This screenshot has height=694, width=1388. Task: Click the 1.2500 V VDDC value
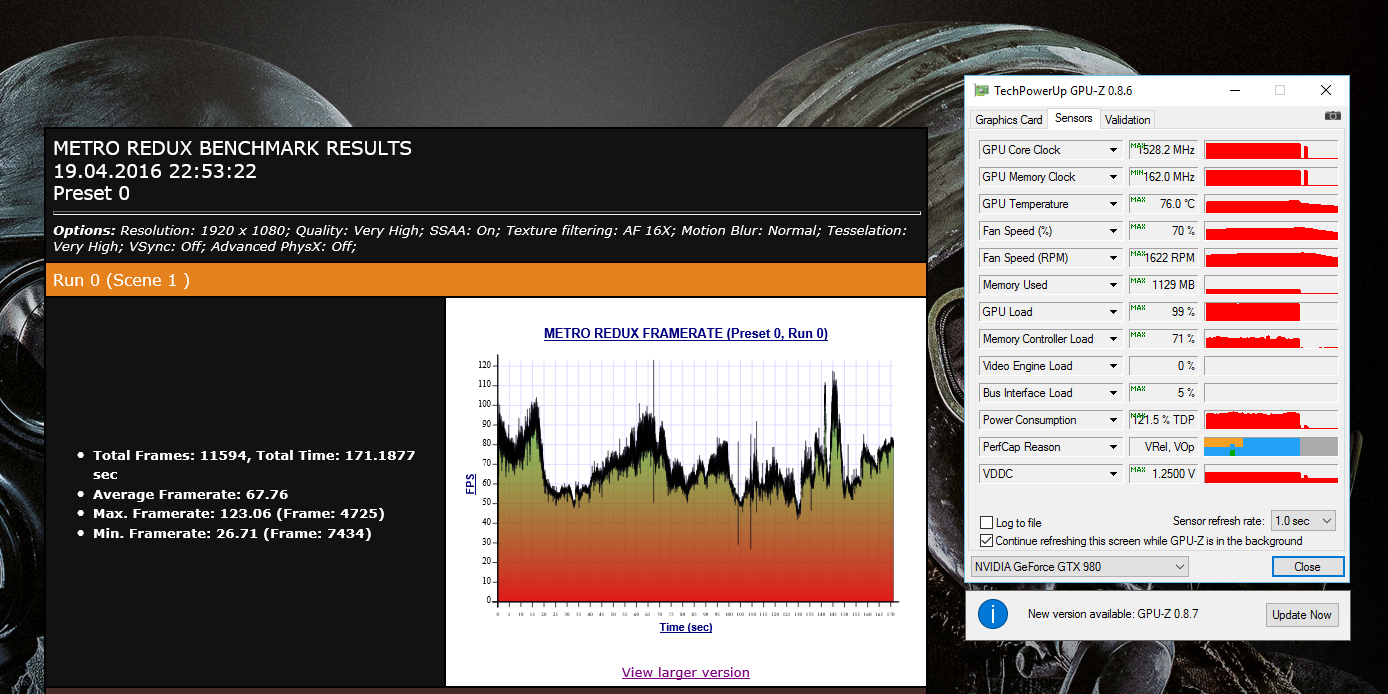coord(1163,474)
